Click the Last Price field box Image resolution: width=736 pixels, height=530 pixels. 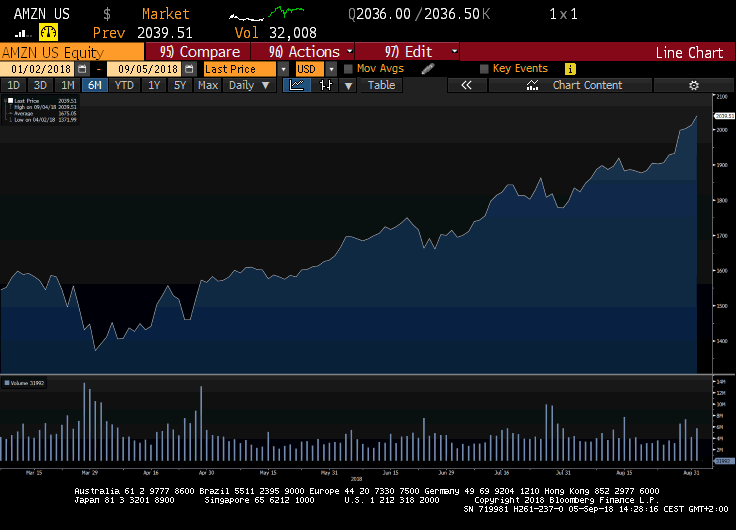click(240, 69)
